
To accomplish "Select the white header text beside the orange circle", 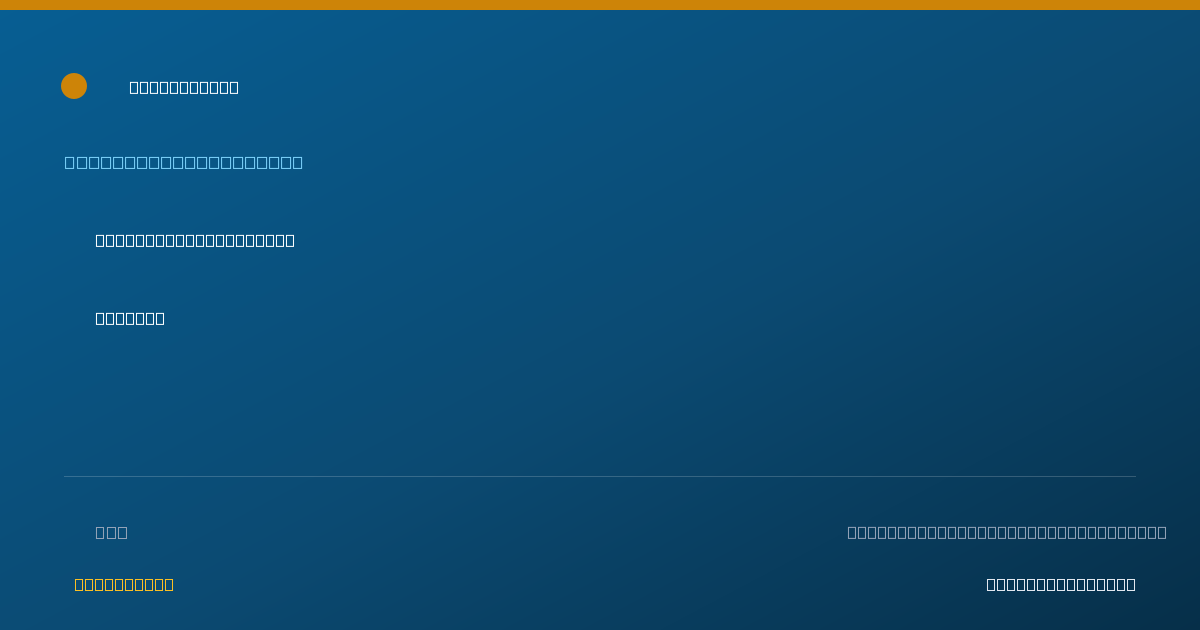I will 184,87.
